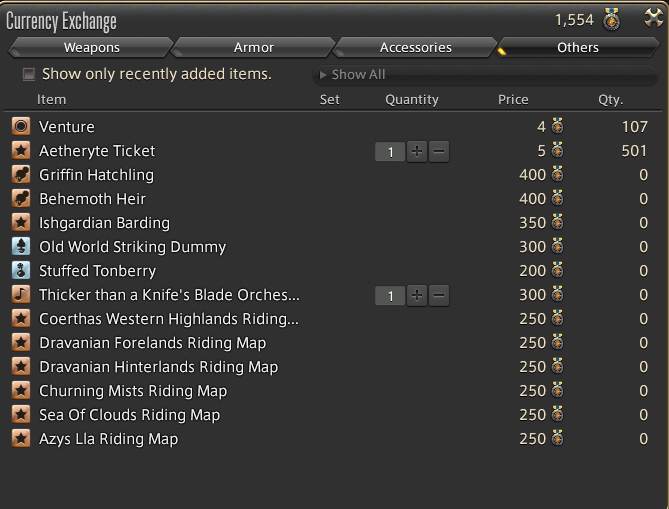Image resolution: width=669 pixels, height=509 pixels.
Task: Open the Armor tab
Action: click(253, 47)
